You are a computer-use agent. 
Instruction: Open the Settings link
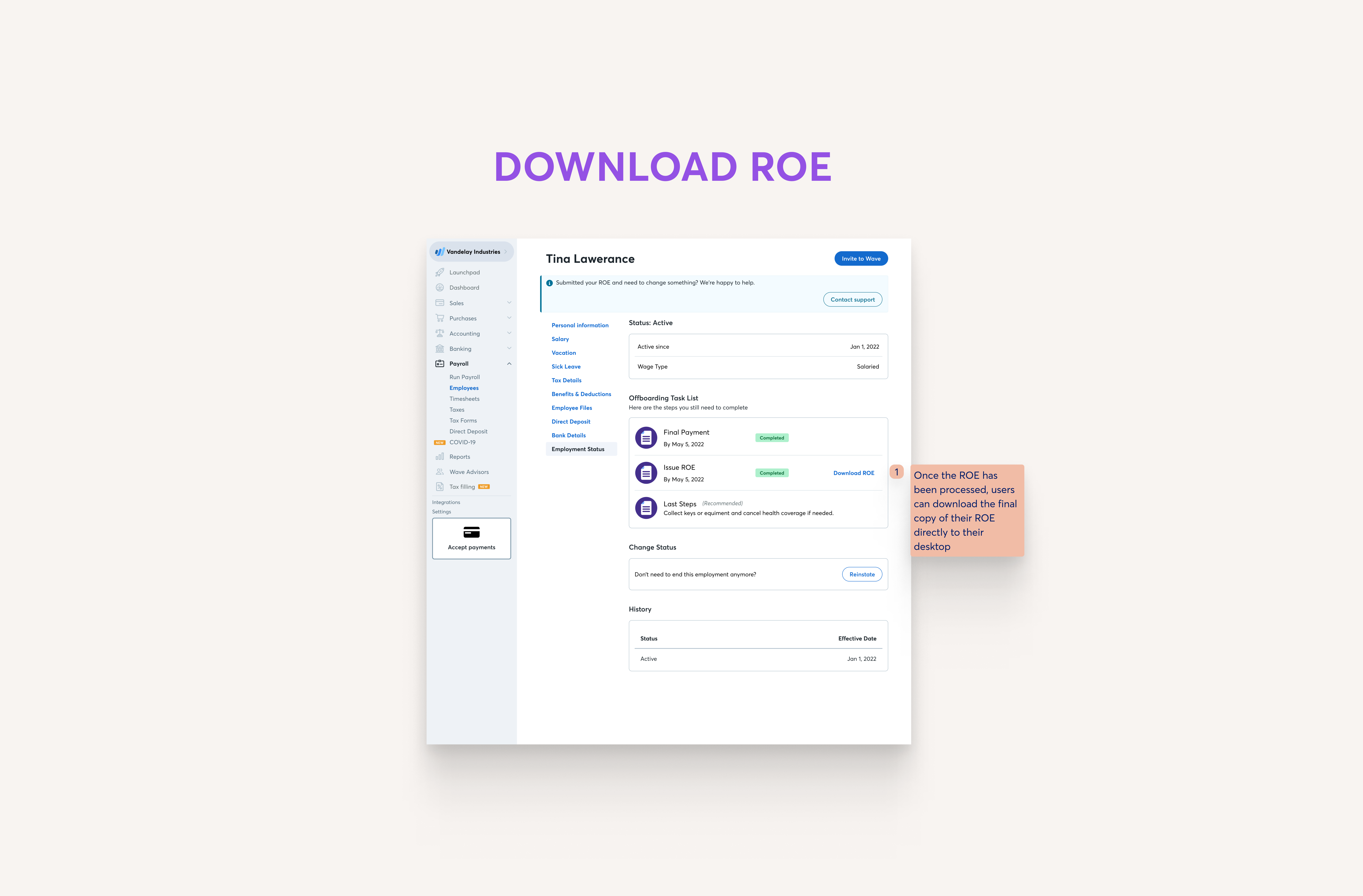click(442, 512)
